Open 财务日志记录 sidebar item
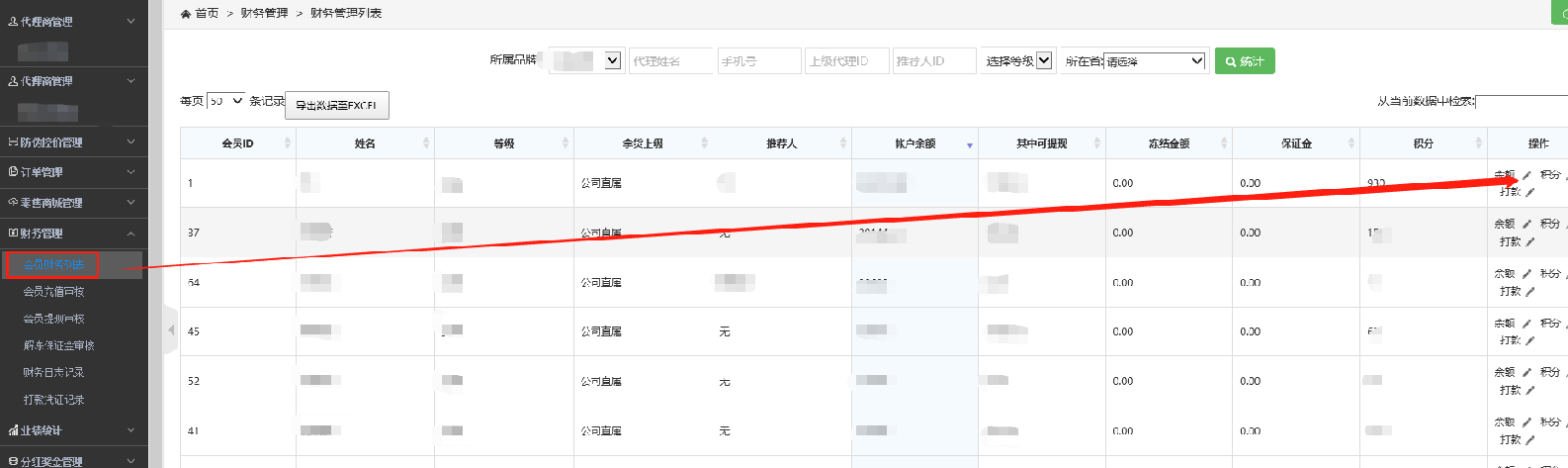The width and height of the screenshot is (1568, 468). 53,373
